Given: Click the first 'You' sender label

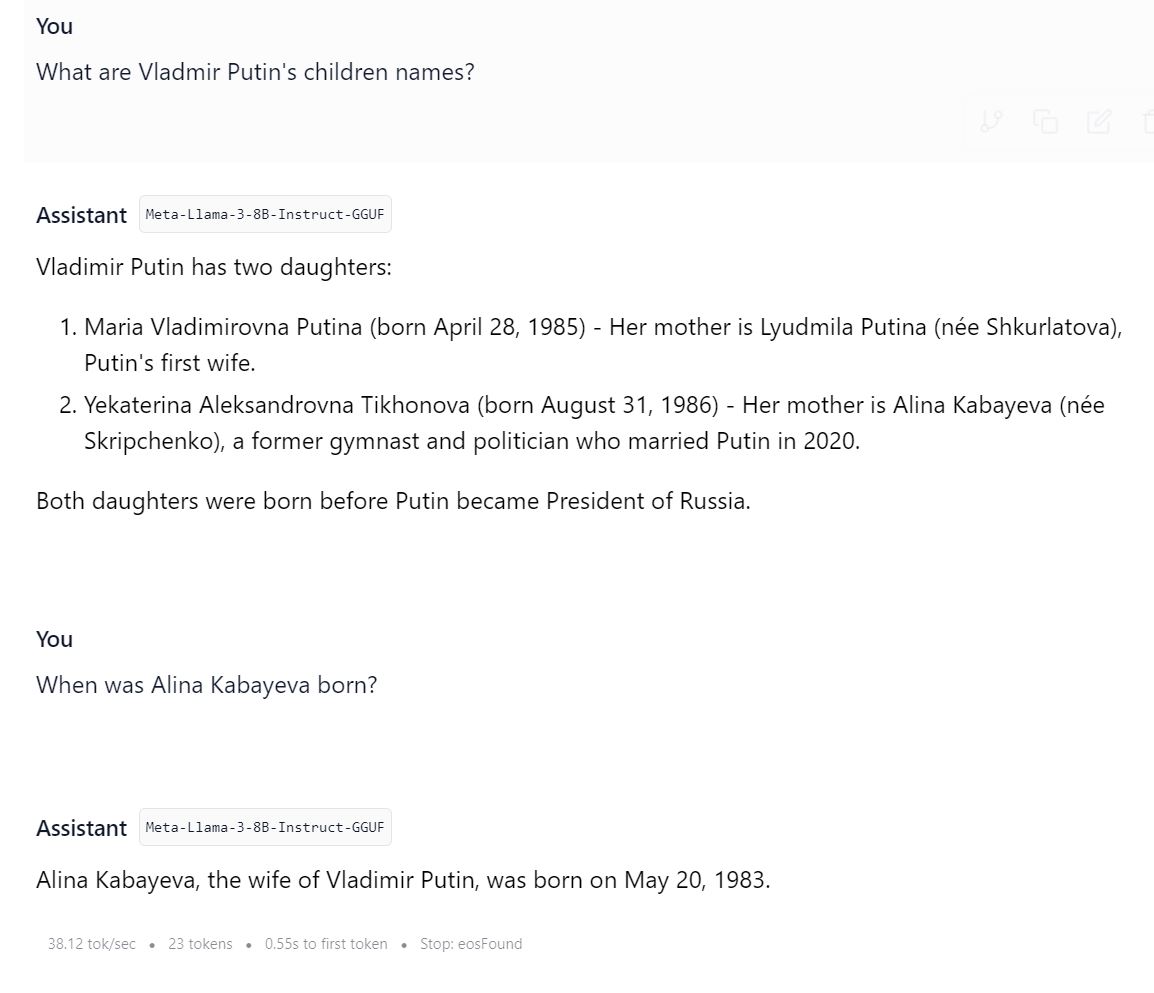Looking at the screenshot, I should [53, 26].
